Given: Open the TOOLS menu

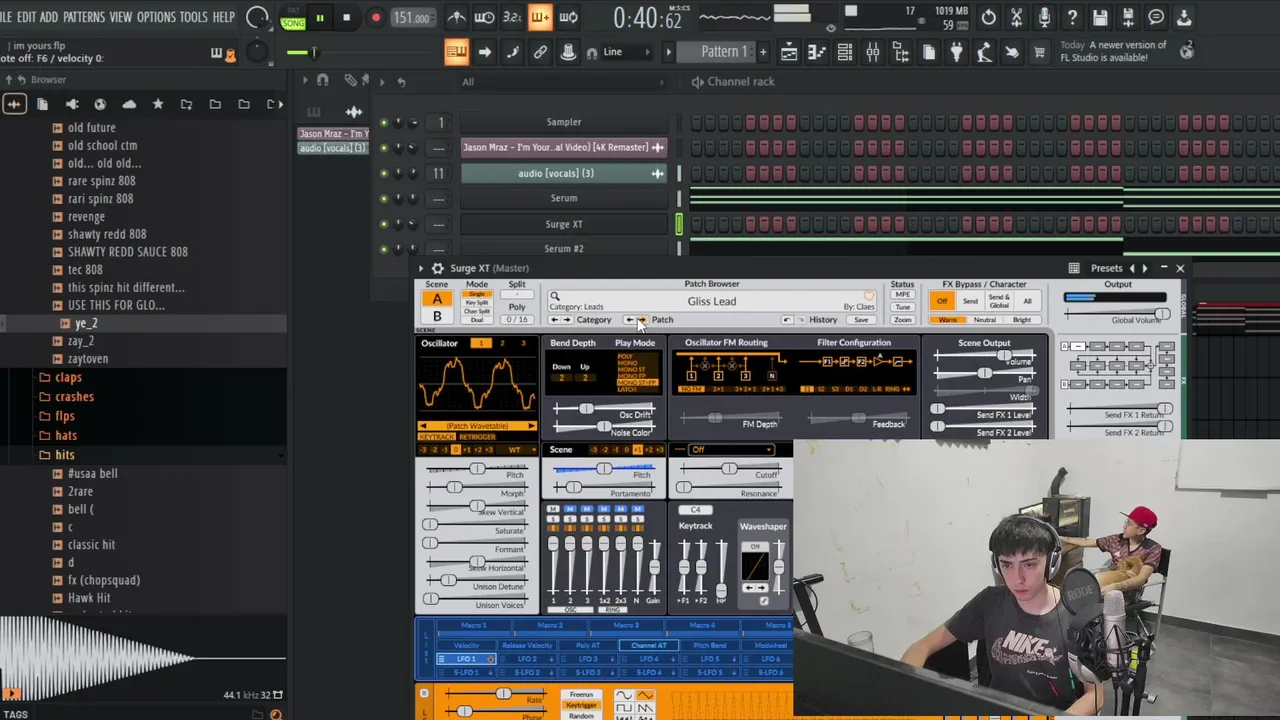Looking at the screenshot, I should point(193,17).
